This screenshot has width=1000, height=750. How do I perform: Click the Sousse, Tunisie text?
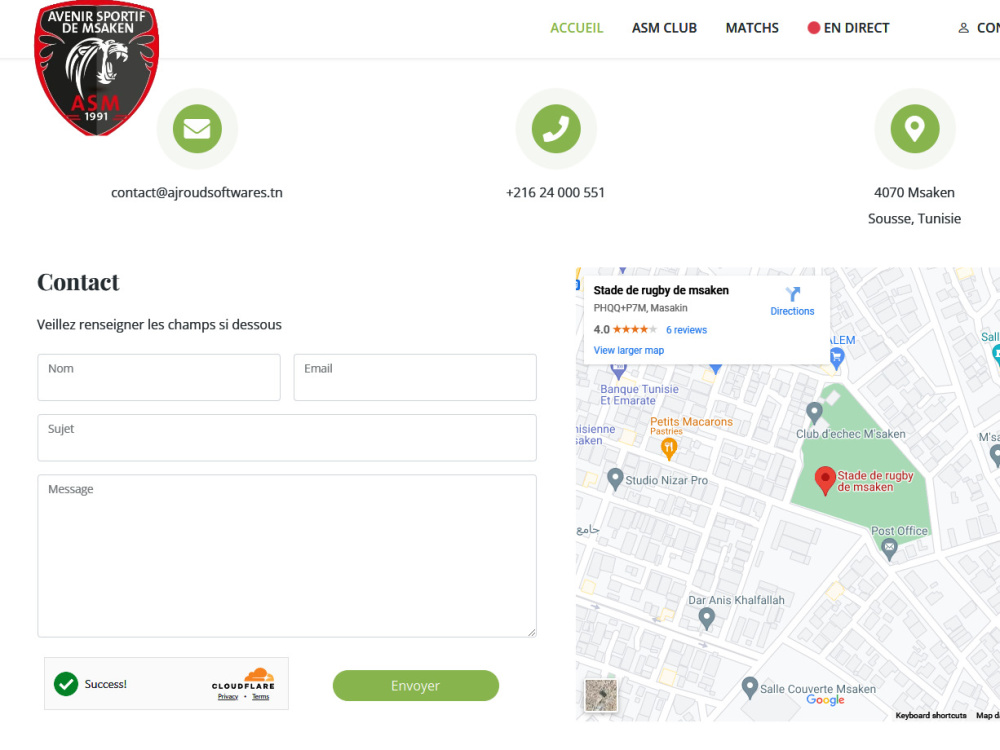pyautogui.click(x=914, y=219)
